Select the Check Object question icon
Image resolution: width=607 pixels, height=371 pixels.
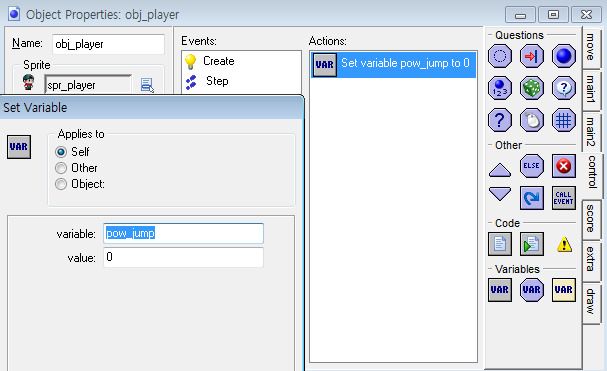point(564,56)
